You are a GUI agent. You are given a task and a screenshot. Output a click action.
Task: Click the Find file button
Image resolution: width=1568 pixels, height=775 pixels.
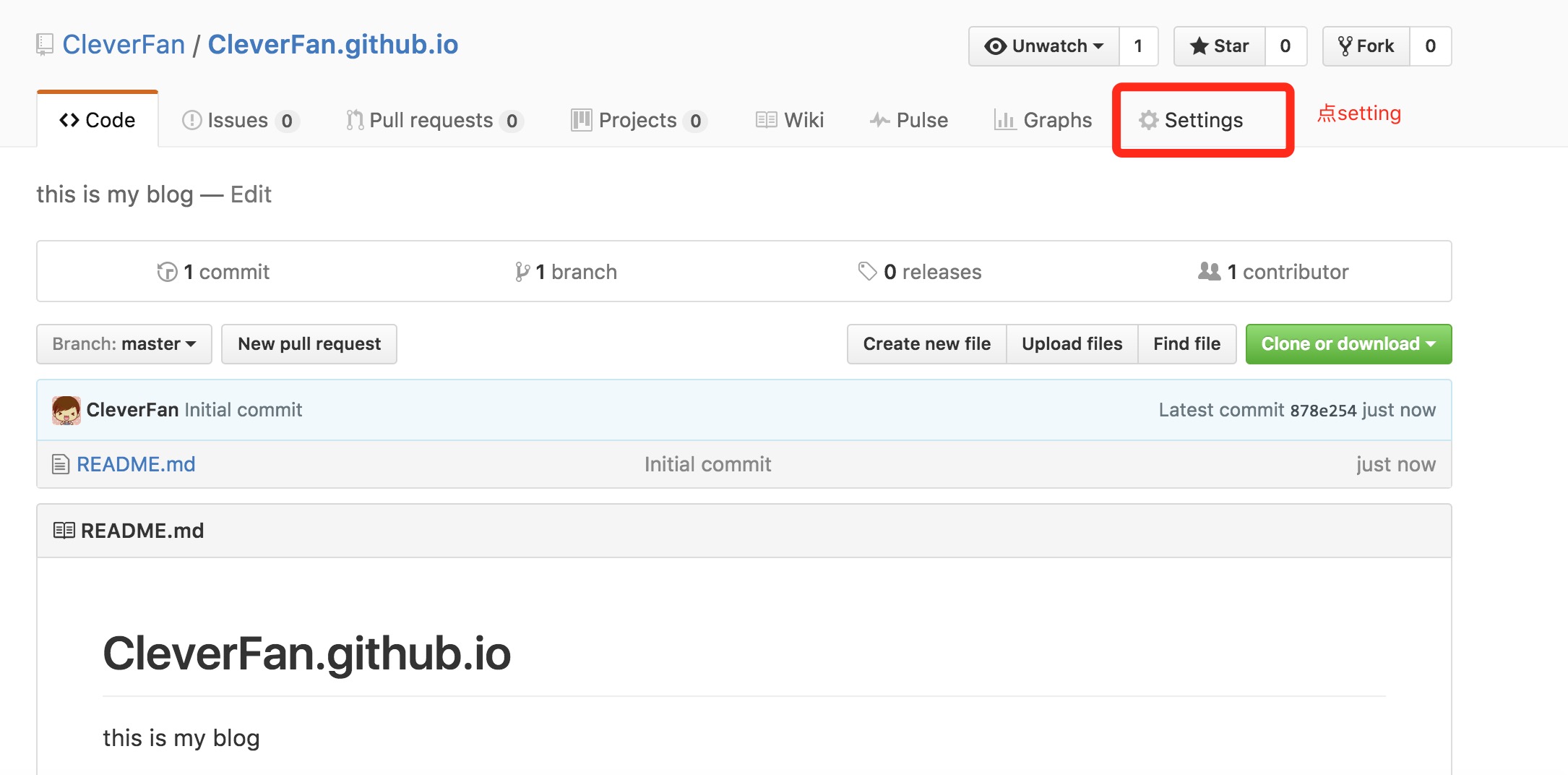(1187, 344)
